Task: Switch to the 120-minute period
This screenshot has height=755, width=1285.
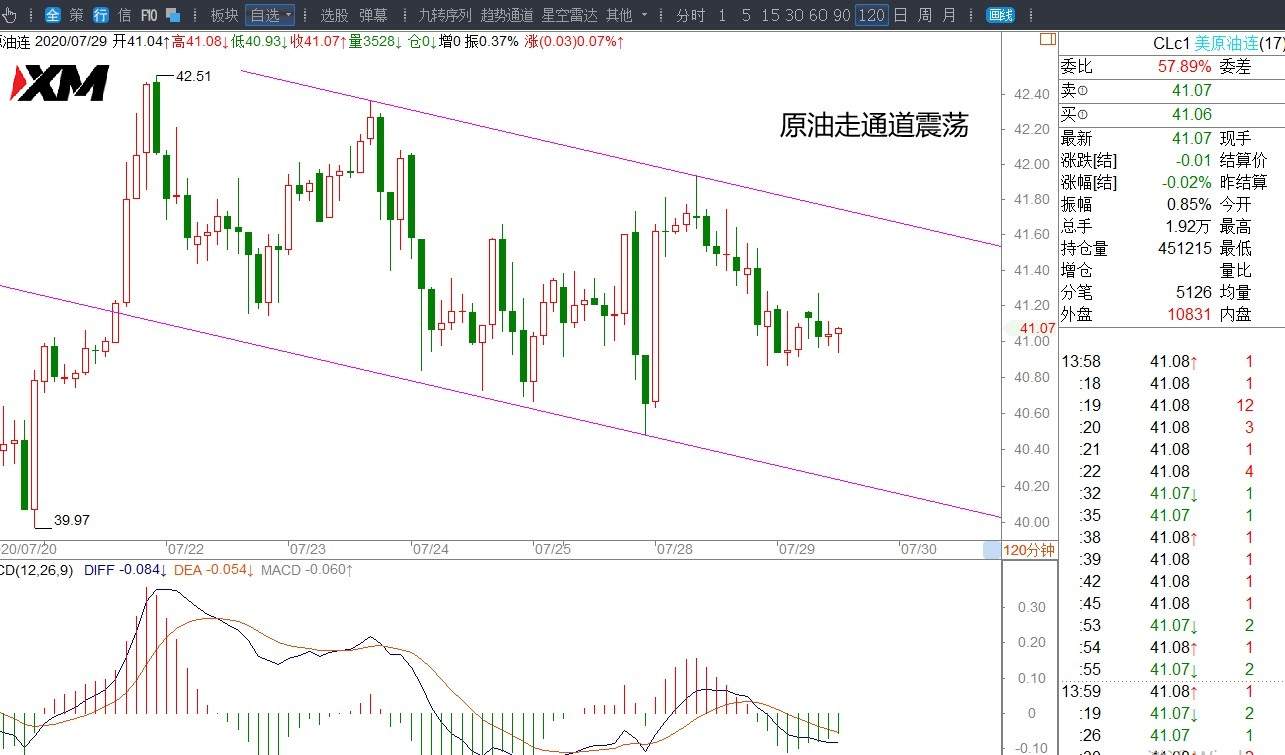Action: pyautogui.click(x=872, y=15)
